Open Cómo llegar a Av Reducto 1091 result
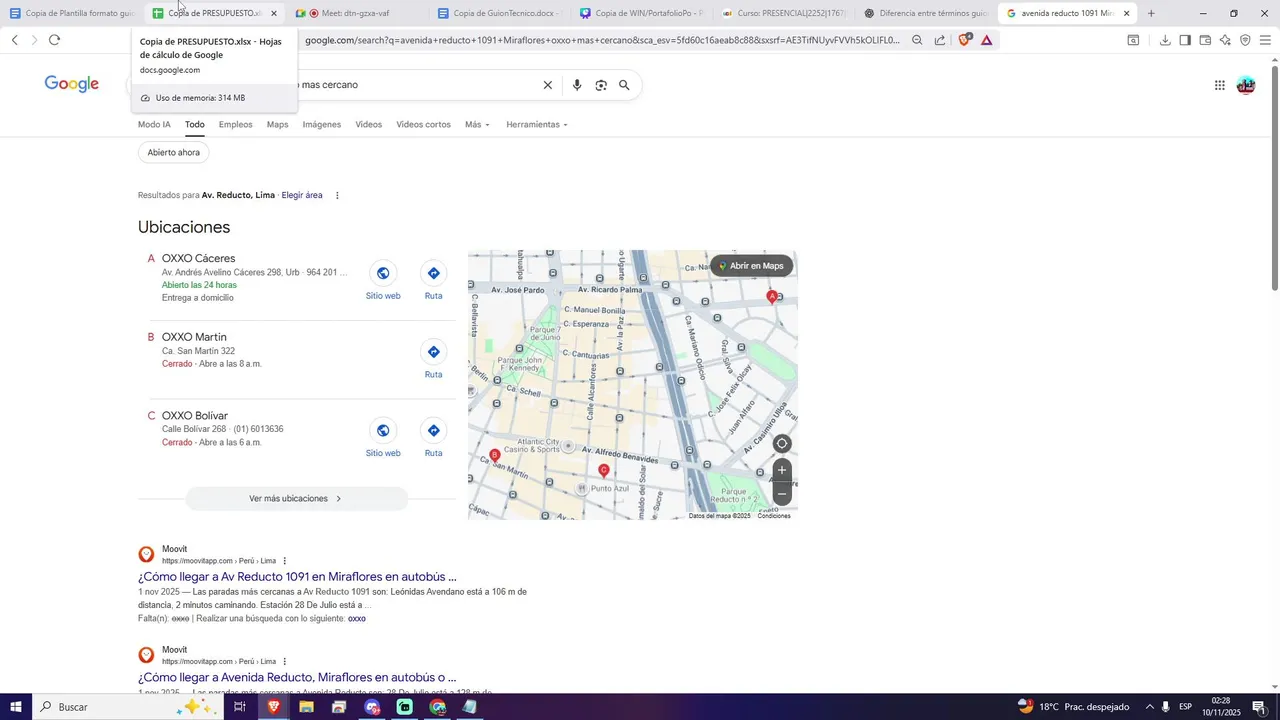 pos(297,576)
